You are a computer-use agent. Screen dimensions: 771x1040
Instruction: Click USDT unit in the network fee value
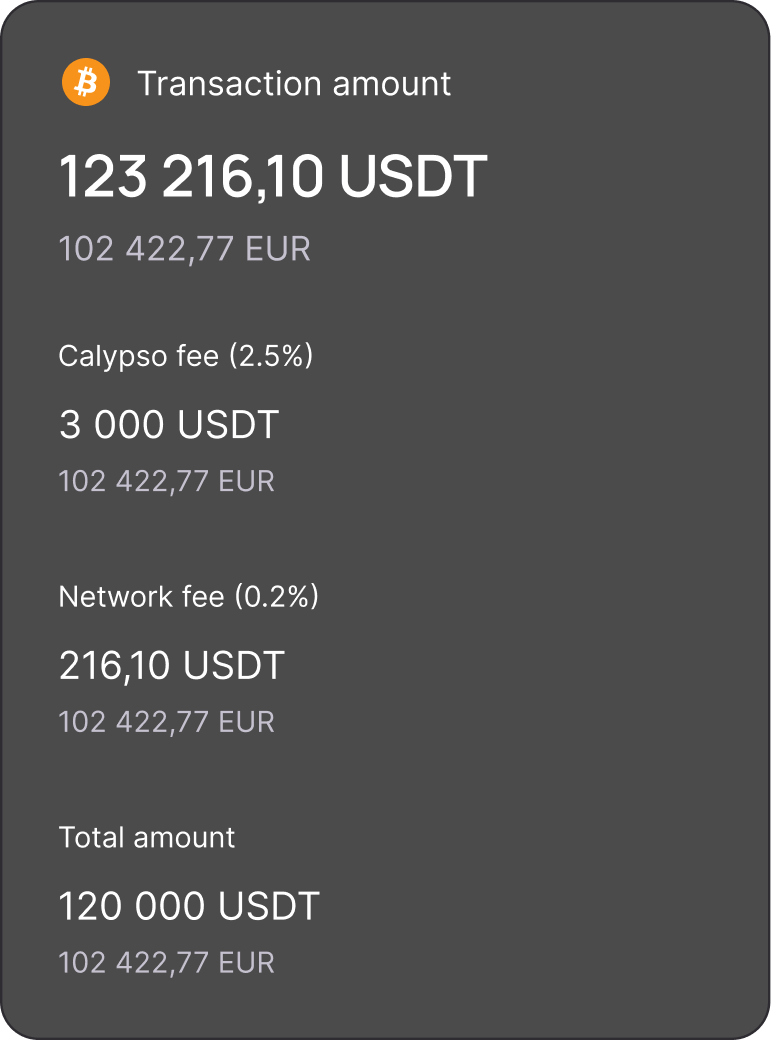coord(234,665)
